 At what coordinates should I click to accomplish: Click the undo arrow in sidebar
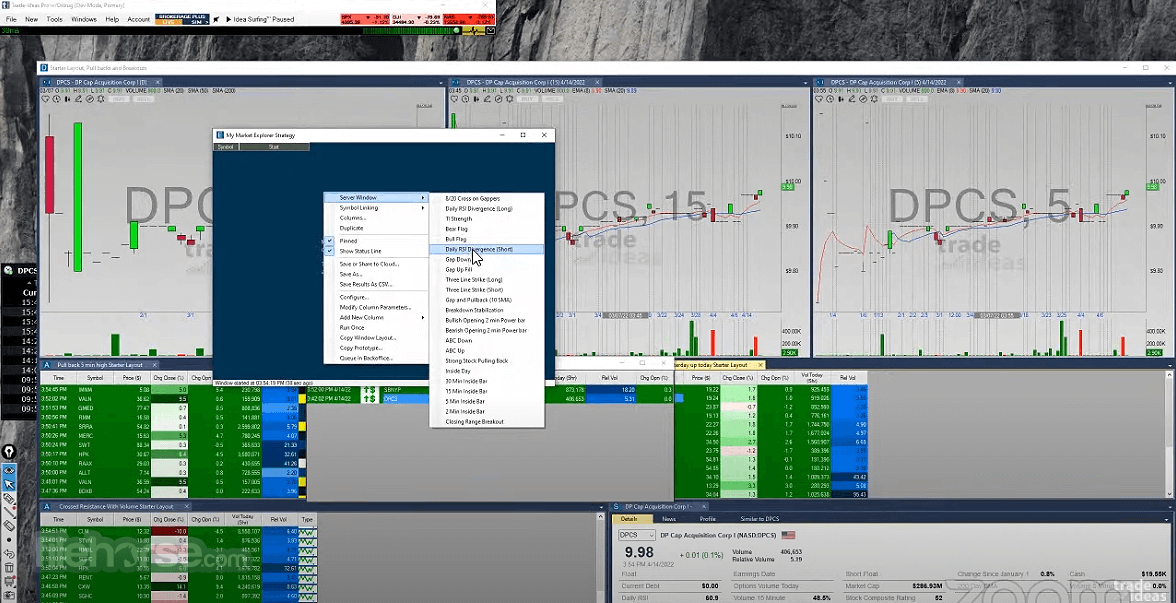click(x=8, y=554)
